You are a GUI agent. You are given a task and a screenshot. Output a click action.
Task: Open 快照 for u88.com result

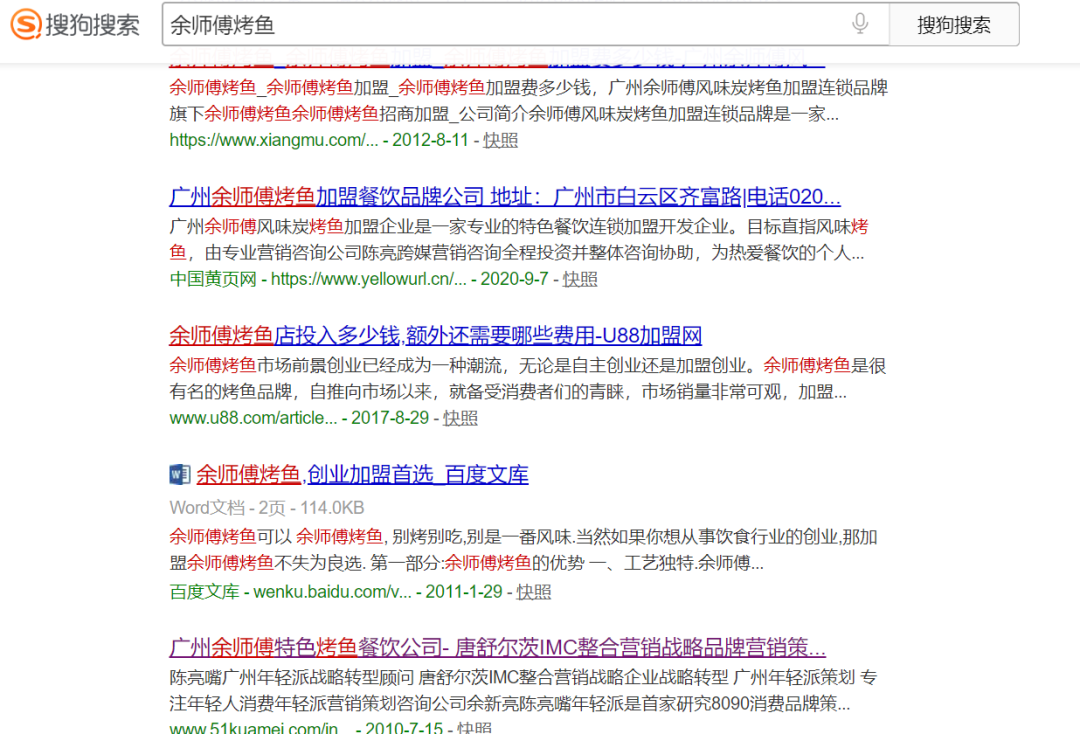[x=460, y=418]
